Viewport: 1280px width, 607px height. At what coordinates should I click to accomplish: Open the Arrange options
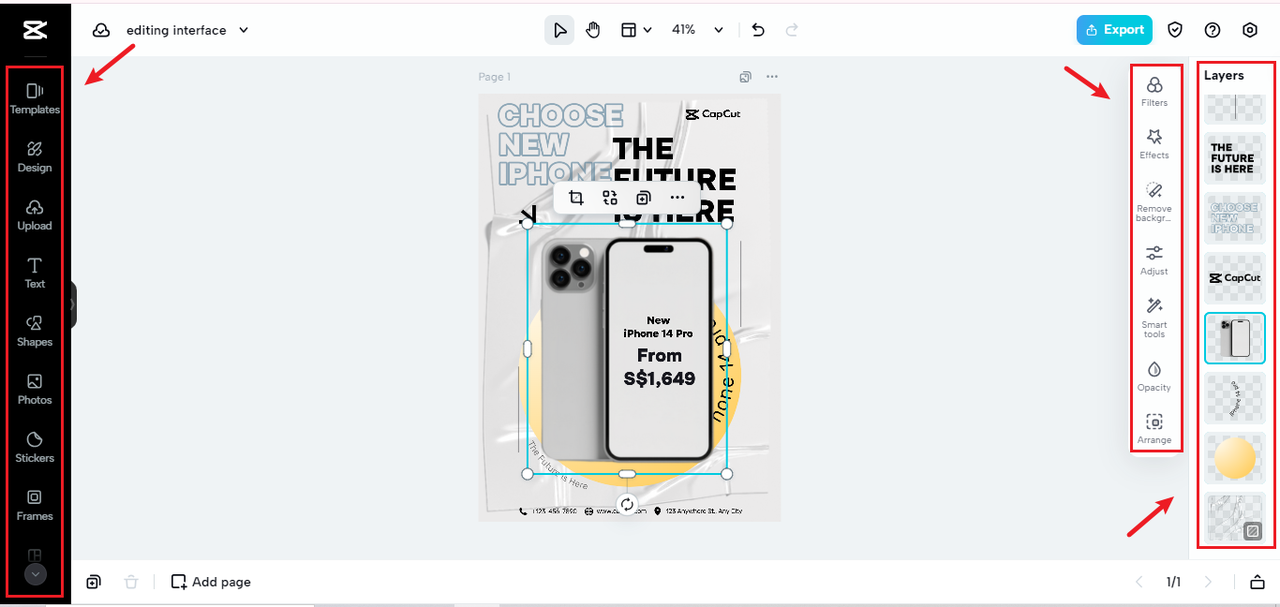click(x=1154, y=429)
